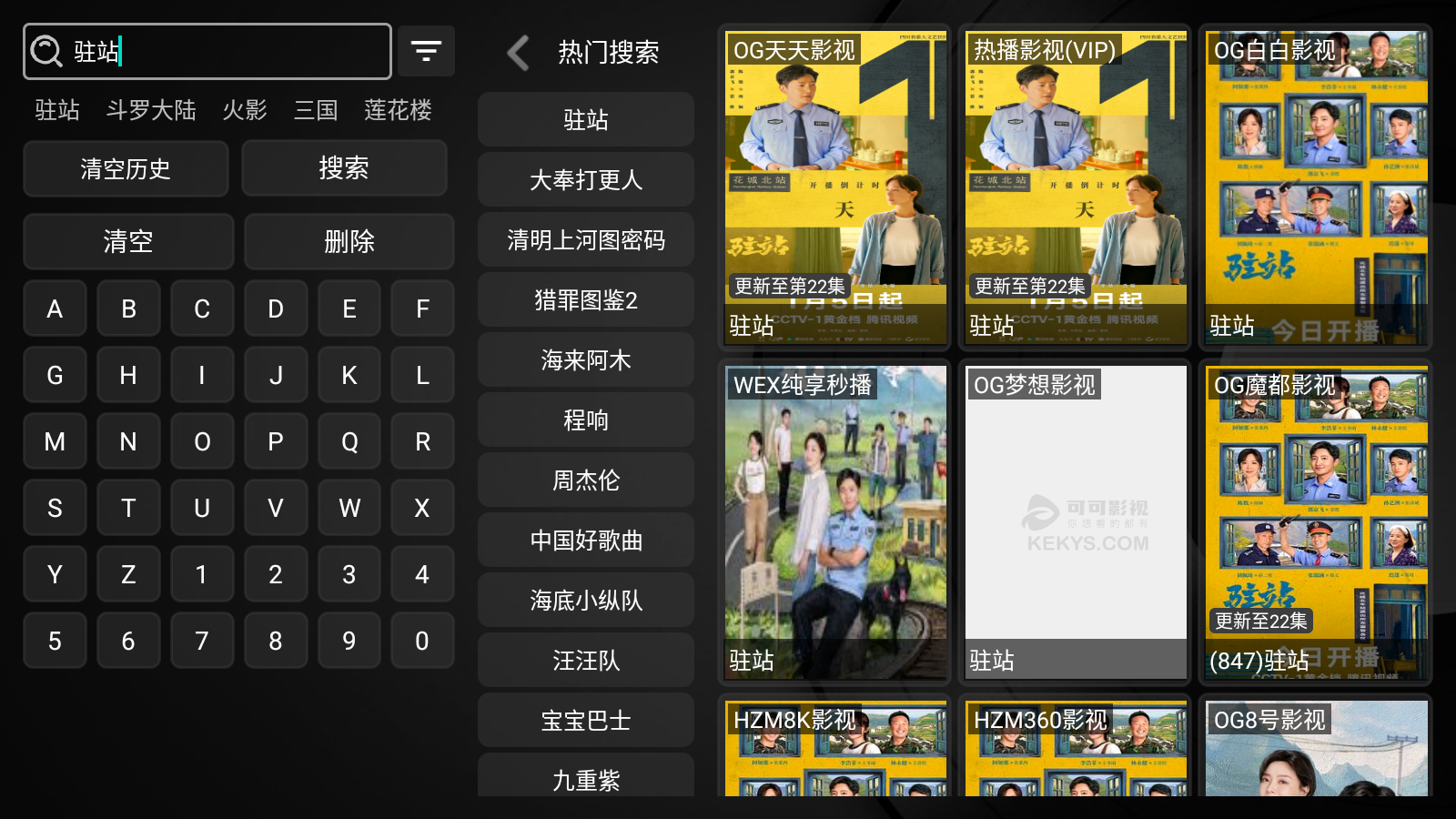Viewport: 1456px width, 819px height.
Task: Choose hot search 周杰伦
Action: click(x=586, y=480)
